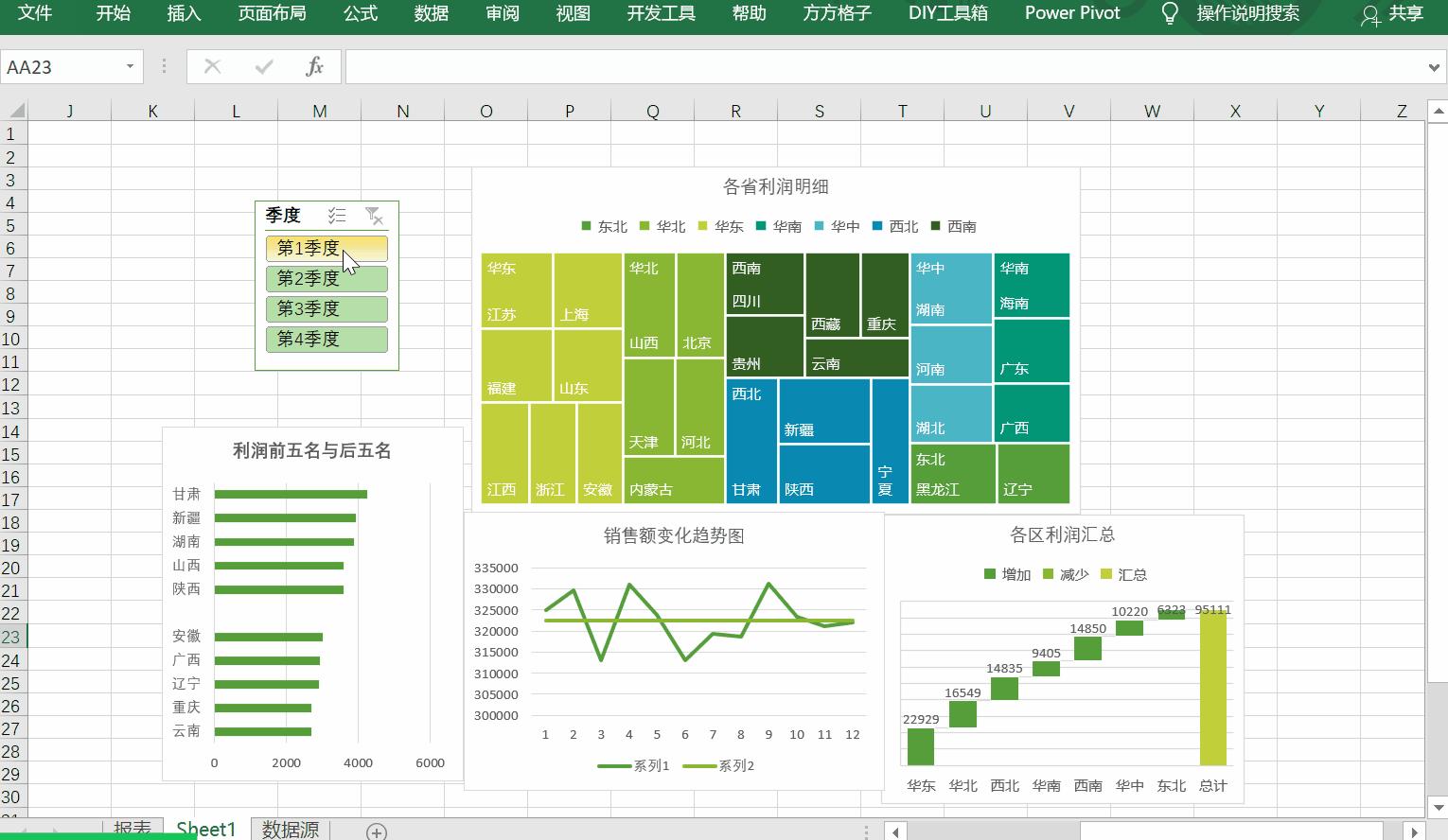Click the 各省利润明细 chart title
Viewport: 1448px width, 840px height.
click(776, 186)
